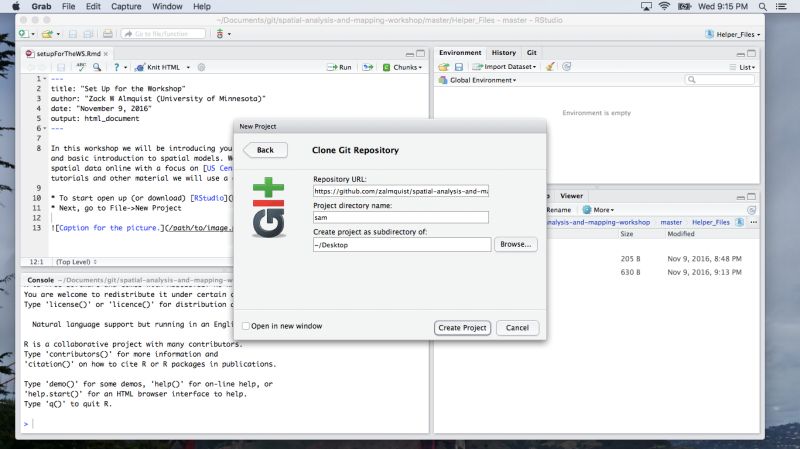The width and height of the screenshot is (800, 449).
Task: Click the Size column header
Action: point(627,234)
